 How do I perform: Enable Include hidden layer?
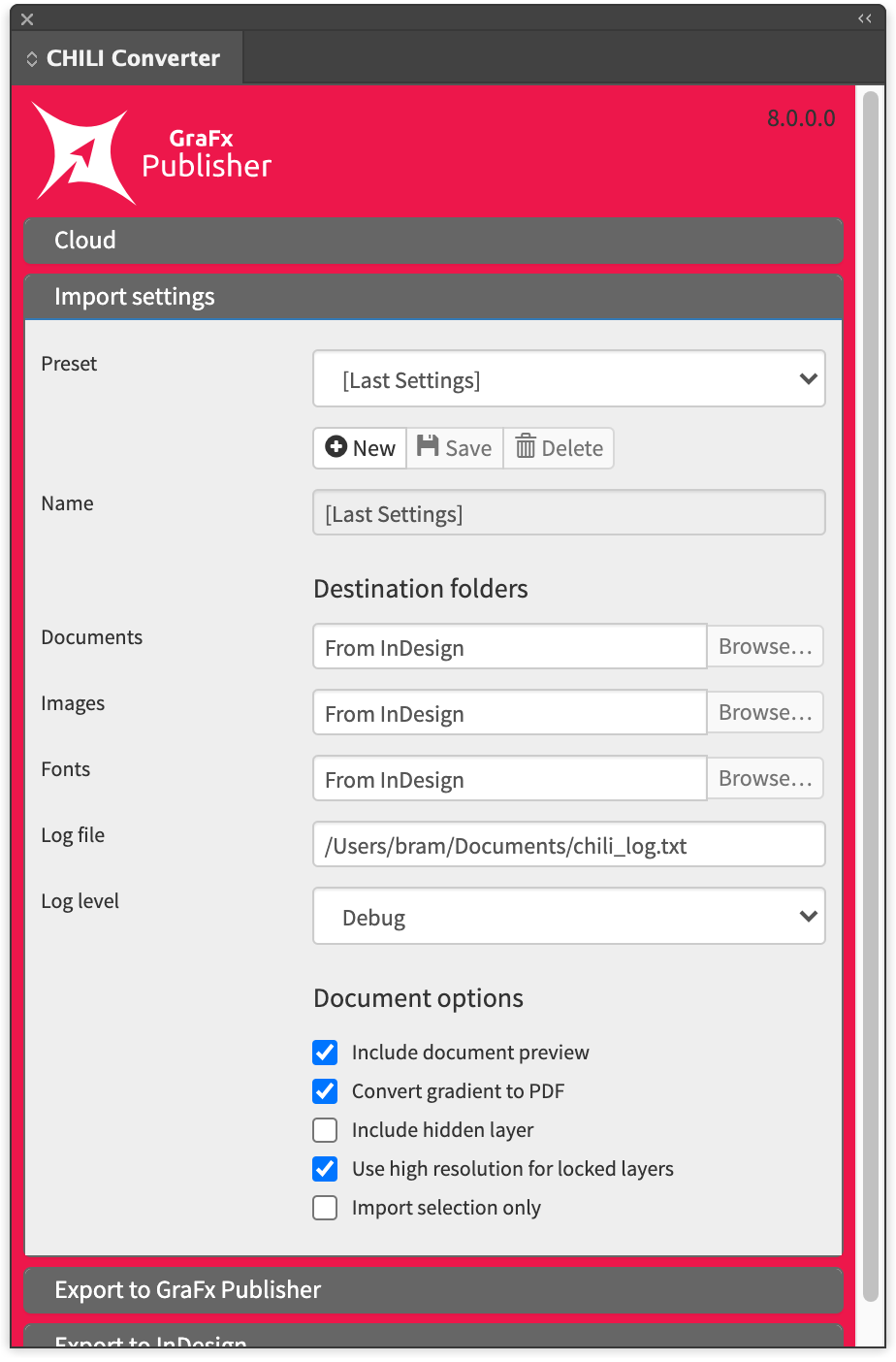point(325,1130)
